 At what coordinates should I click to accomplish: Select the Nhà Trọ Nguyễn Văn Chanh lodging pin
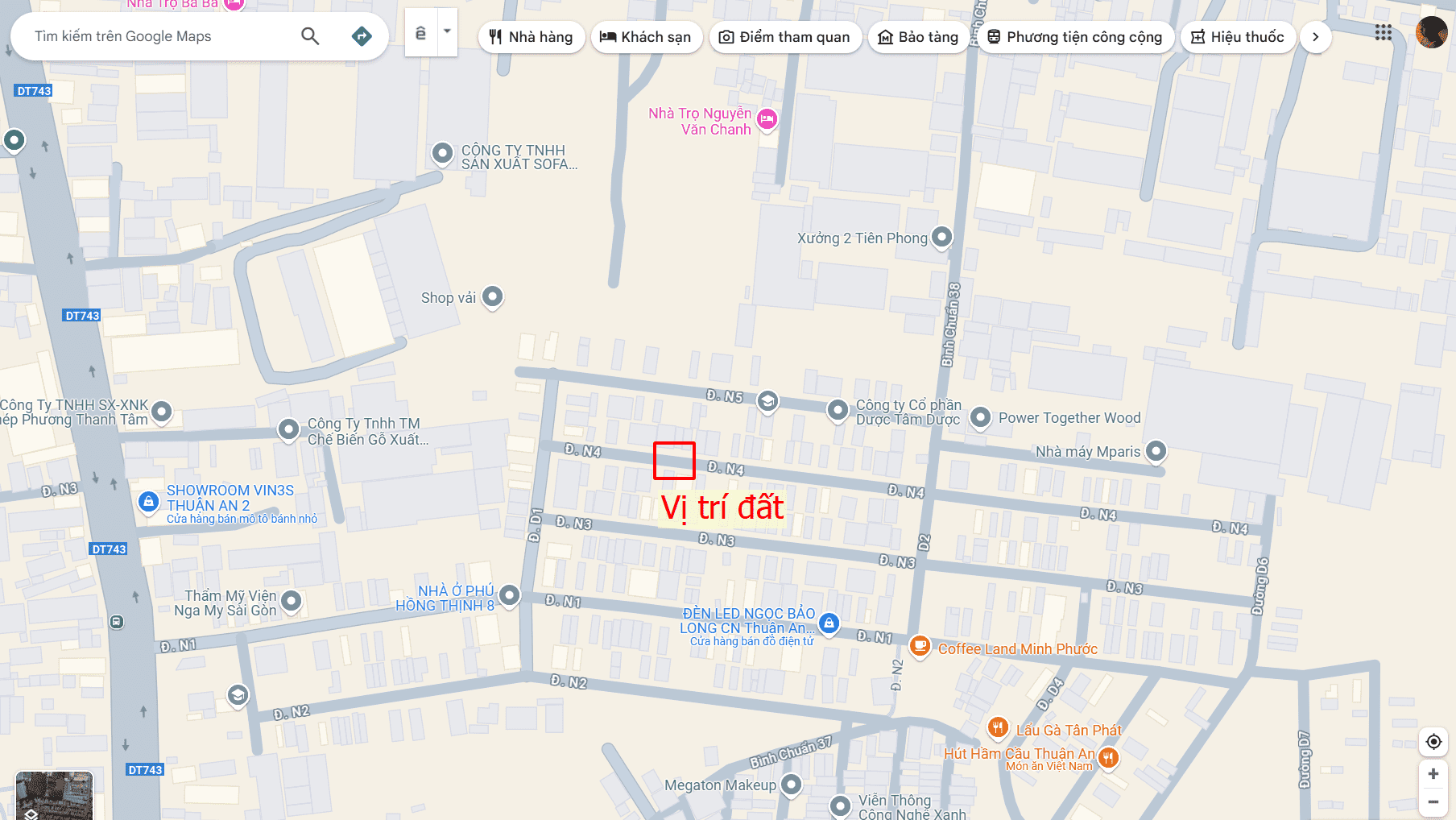tap(767, 120)
